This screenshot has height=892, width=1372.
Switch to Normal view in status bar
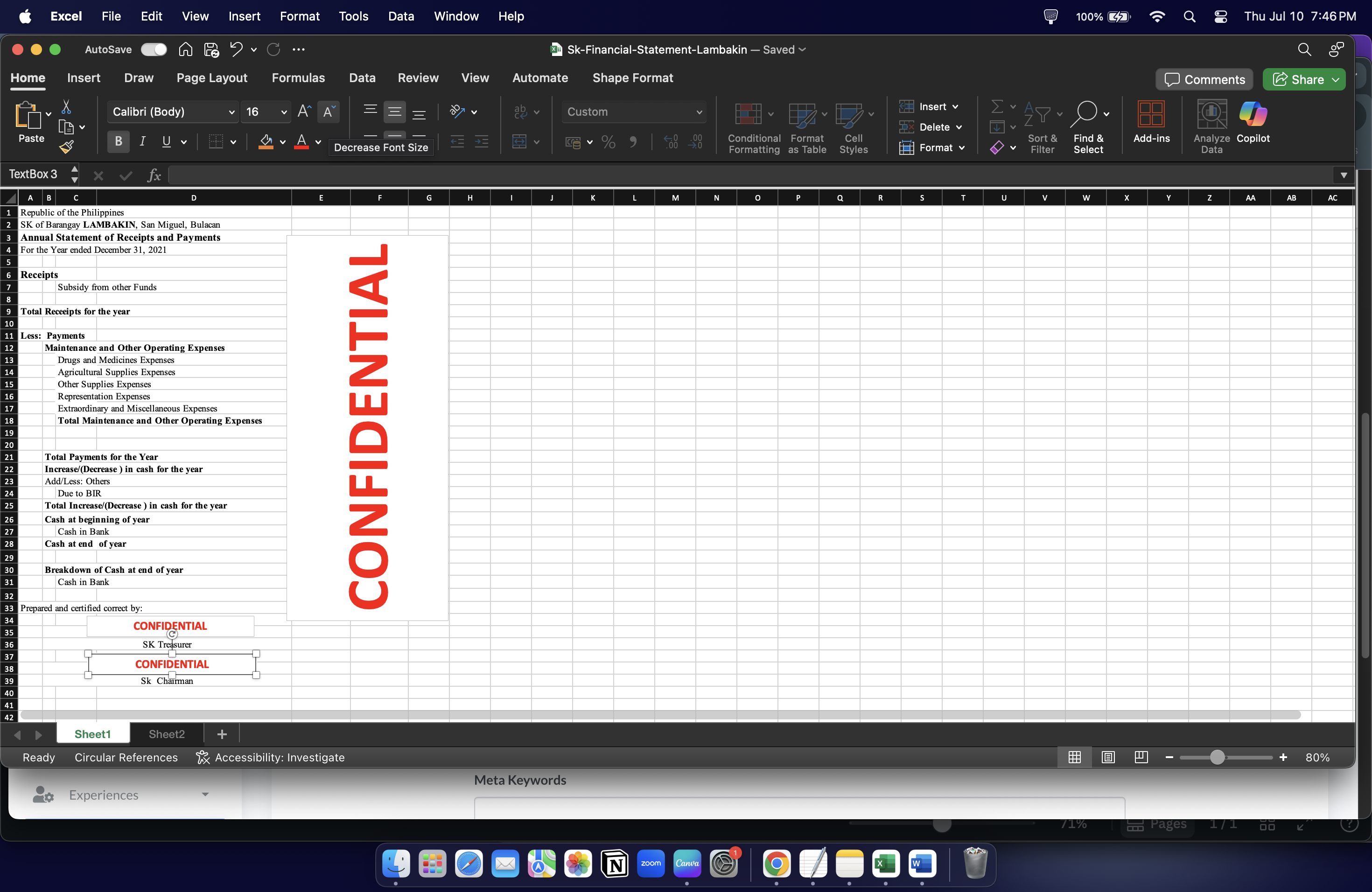pos(1074,757)
